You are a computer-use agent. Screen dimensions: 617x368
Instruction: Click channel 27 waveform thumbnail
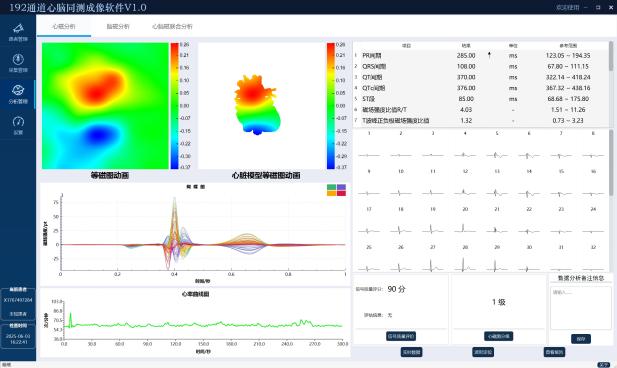[433, 266]
